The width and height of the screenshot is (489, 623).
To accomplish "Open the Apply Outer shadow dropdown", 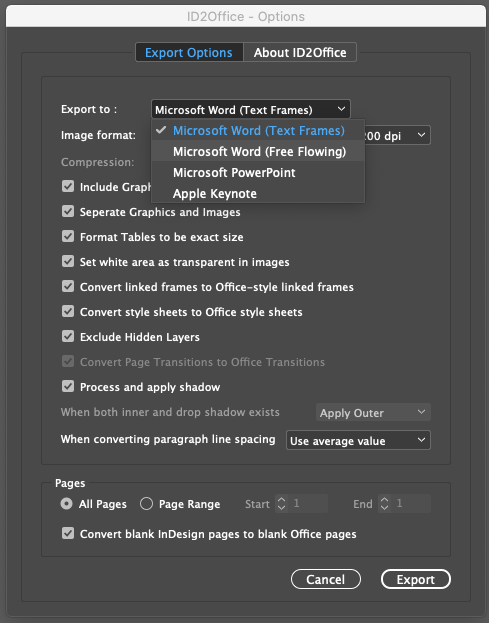I will pyautogui.click(x=373, y=412).
